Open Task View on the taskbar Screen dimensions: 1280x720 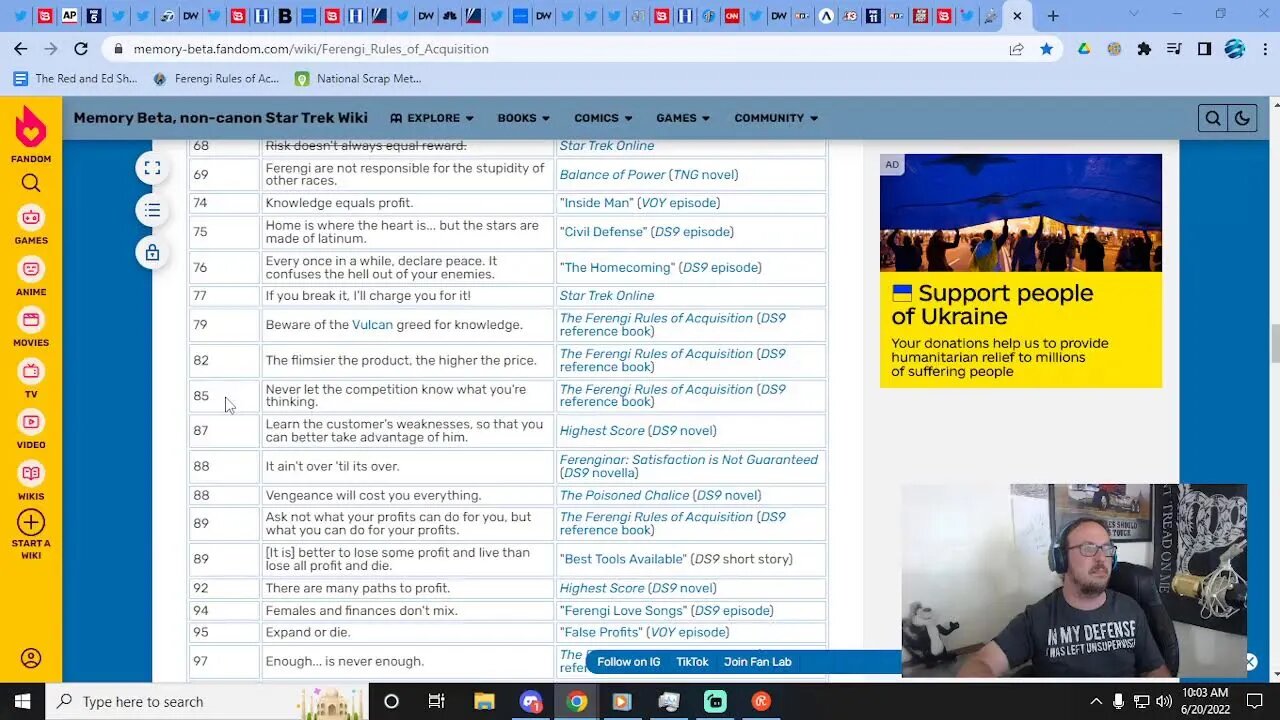(x=436, y=701)
